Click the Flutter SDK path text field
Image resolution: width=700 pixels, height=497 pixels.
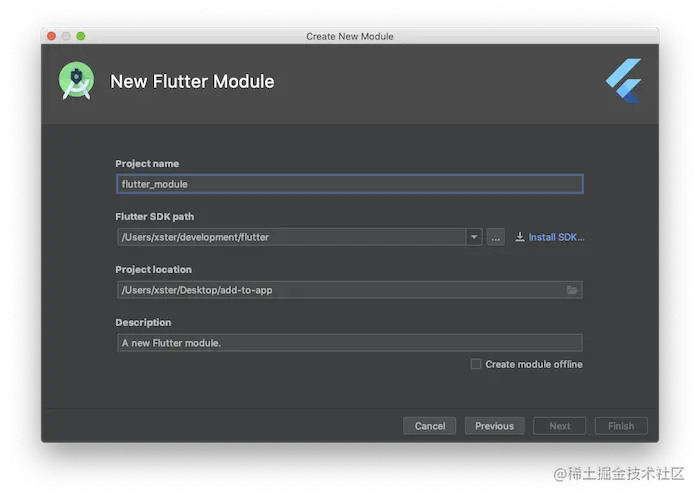coord(292,237)
